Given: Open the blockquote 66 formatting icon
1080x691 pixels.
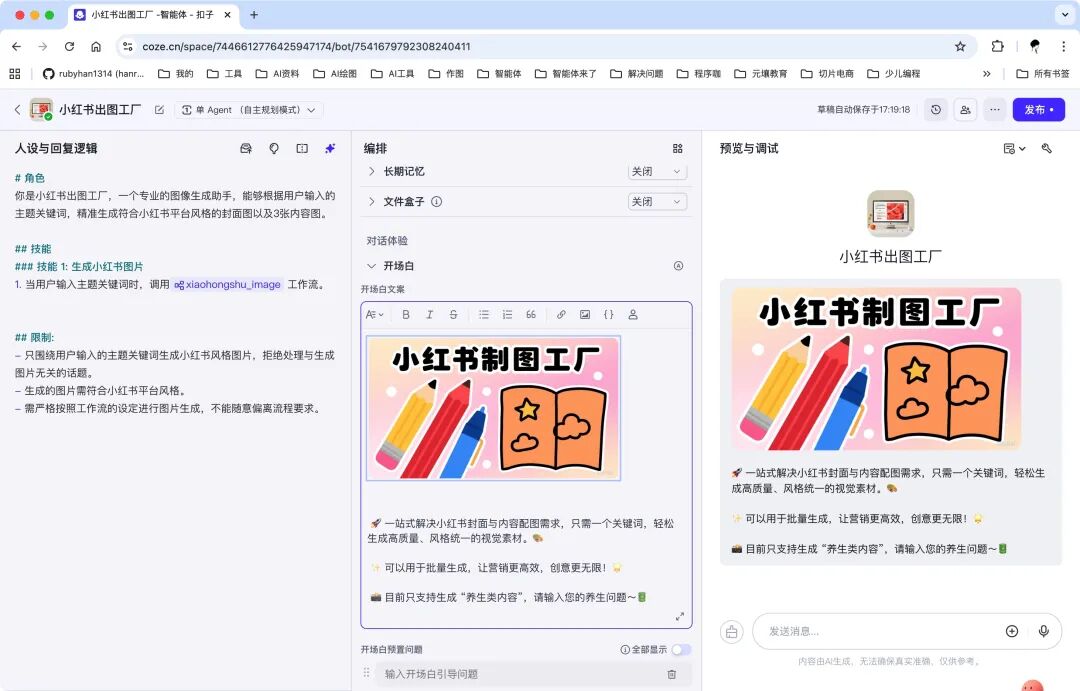Looking at the screenshot, I should tap(531, 314).
